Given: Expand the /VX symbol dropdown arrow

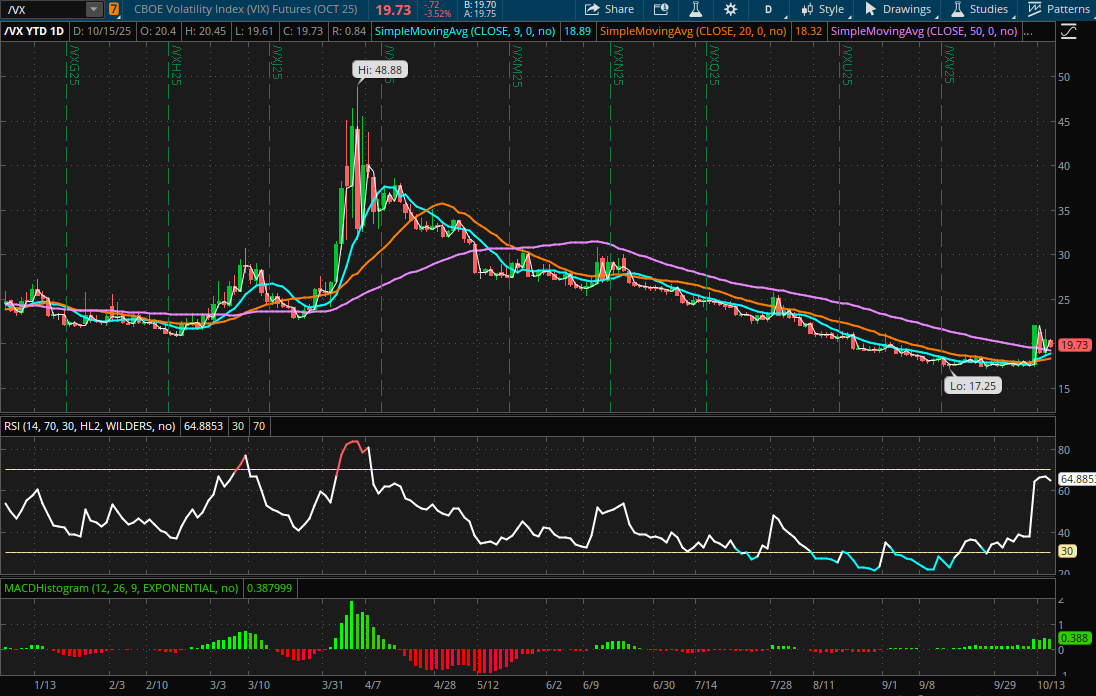Looking at the screenshot, I should (93, 9).
